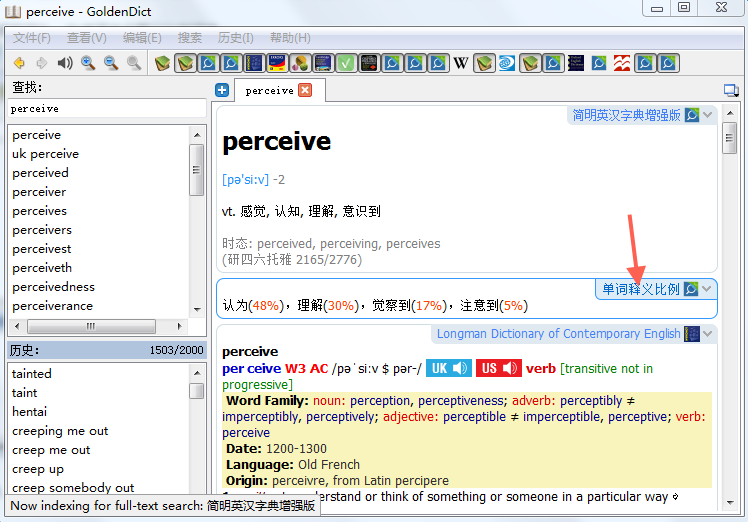Click the 单词释义比例 dictionary title
The width and height of the screenshot is (748, 522).
(x=641, y=289)
